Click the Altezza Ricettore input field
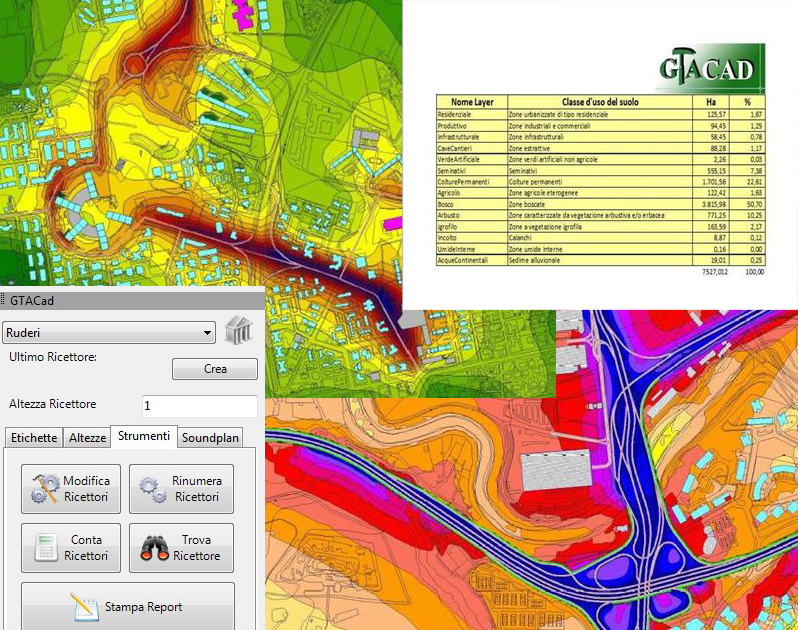This screenshot has height=630, width=798. point(199,406)
